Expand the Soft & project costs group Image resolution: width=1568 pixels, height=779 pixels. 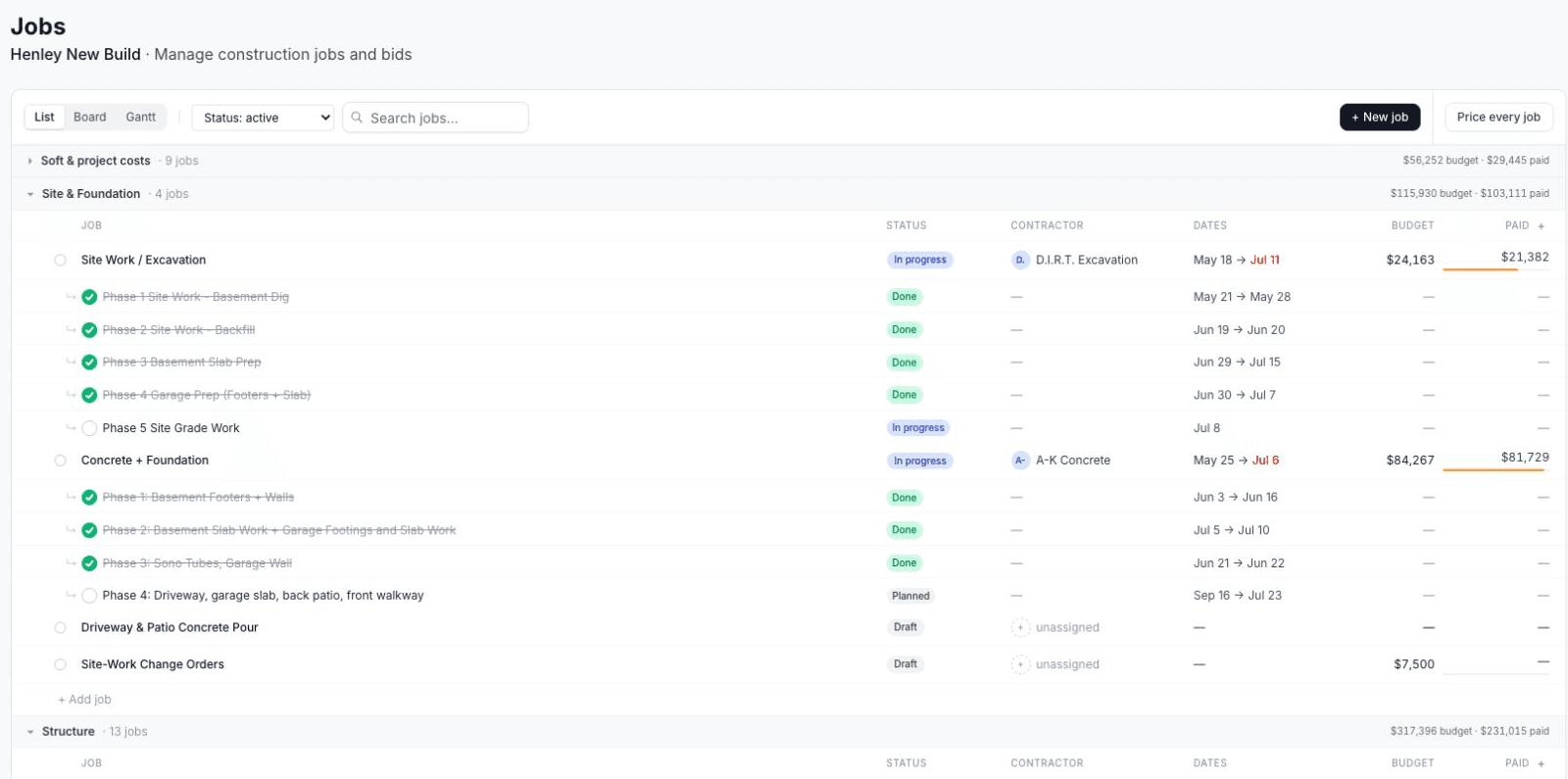pos(30,161)
